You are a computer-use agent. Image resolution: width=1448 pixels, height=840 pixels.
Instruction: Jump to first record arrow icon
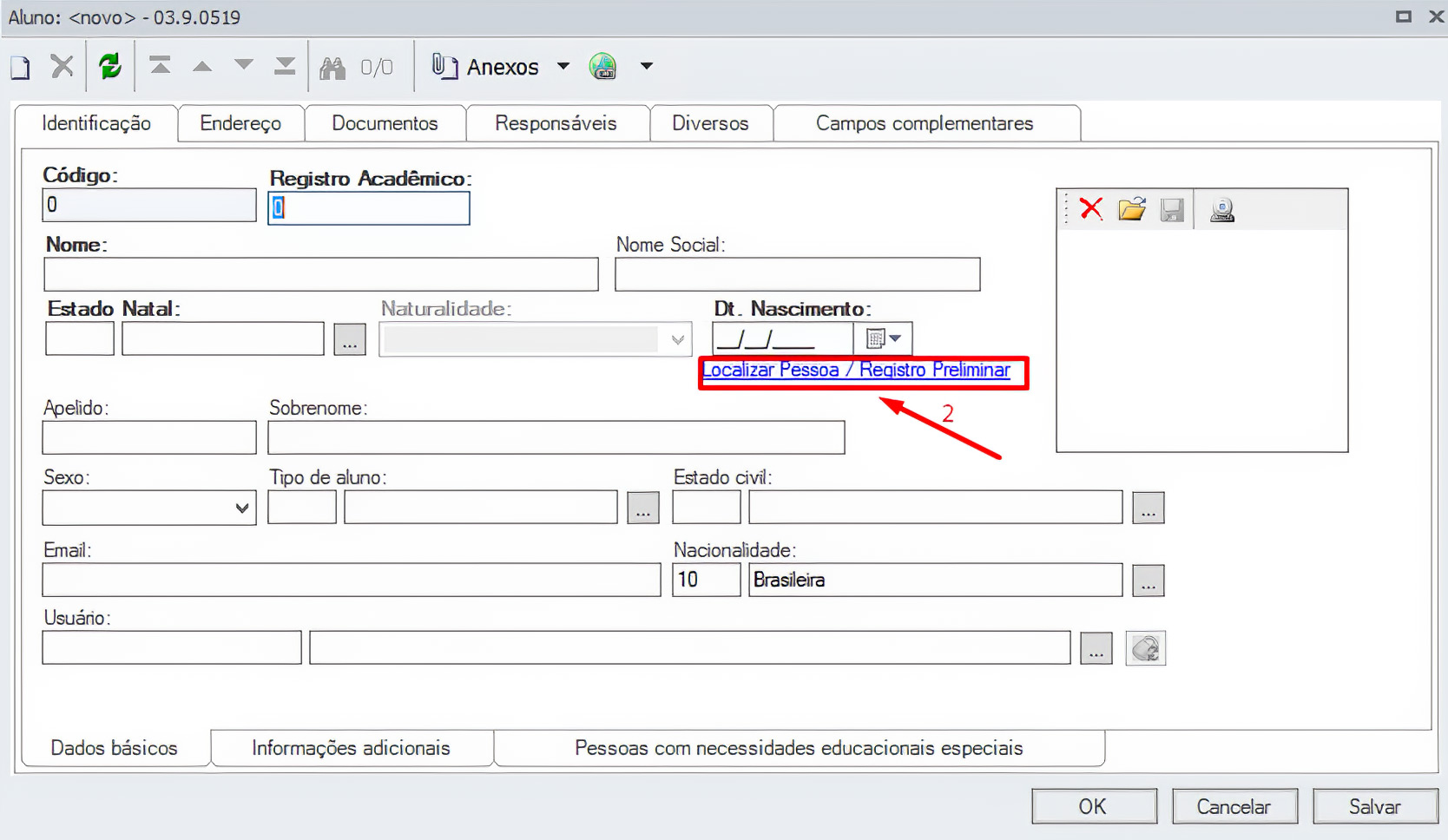click(x=160, y=67)
